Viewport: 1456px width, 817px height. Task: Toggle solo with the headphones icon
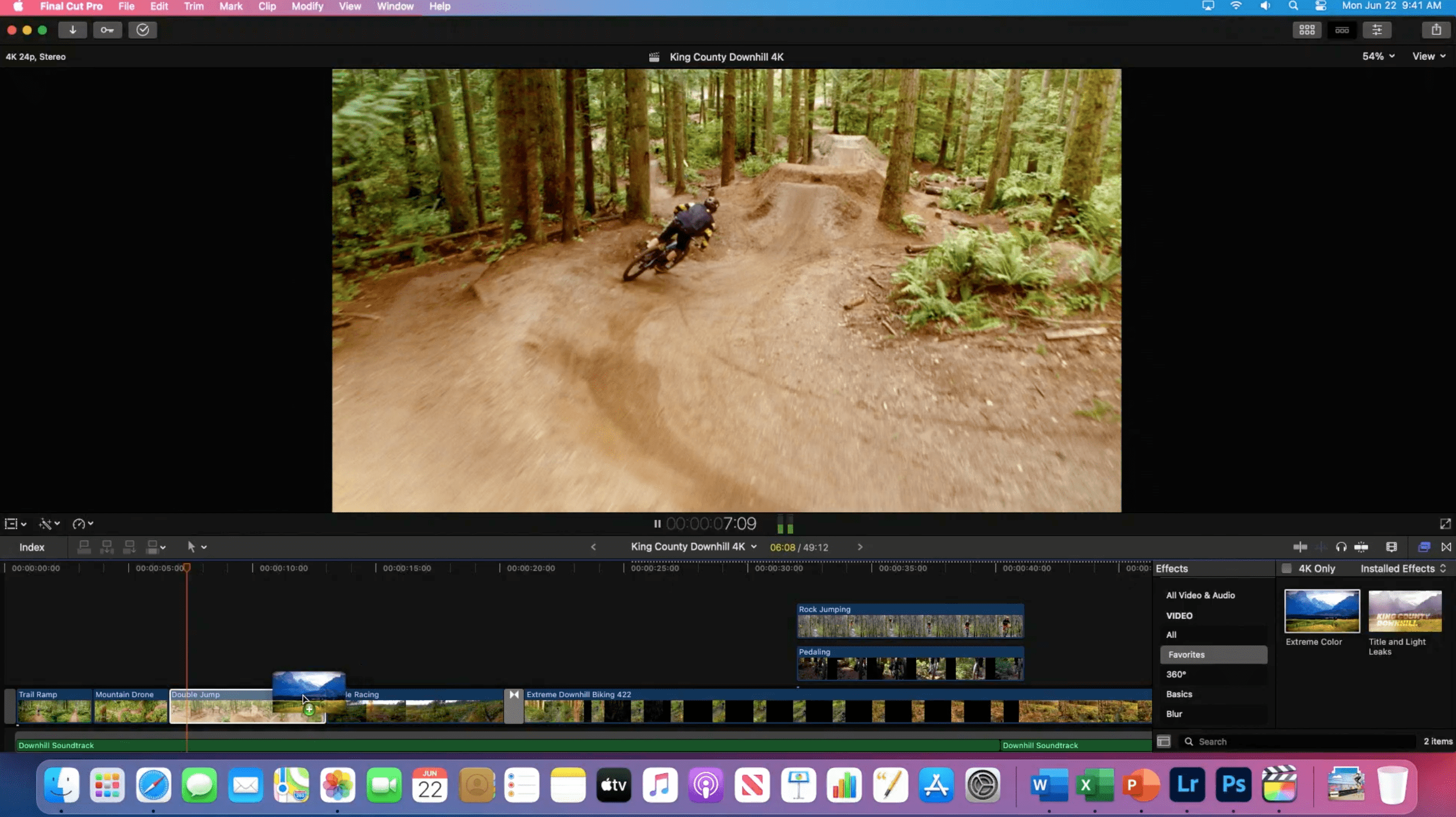pyautogui.click(x=1341, y=547)
